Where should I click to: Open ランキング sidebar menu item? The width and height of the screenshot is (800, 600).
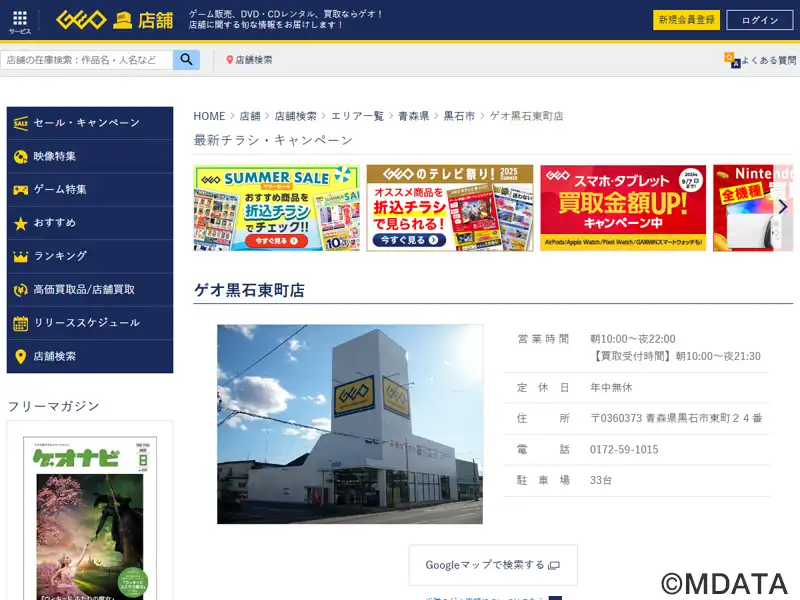(90, 256)
